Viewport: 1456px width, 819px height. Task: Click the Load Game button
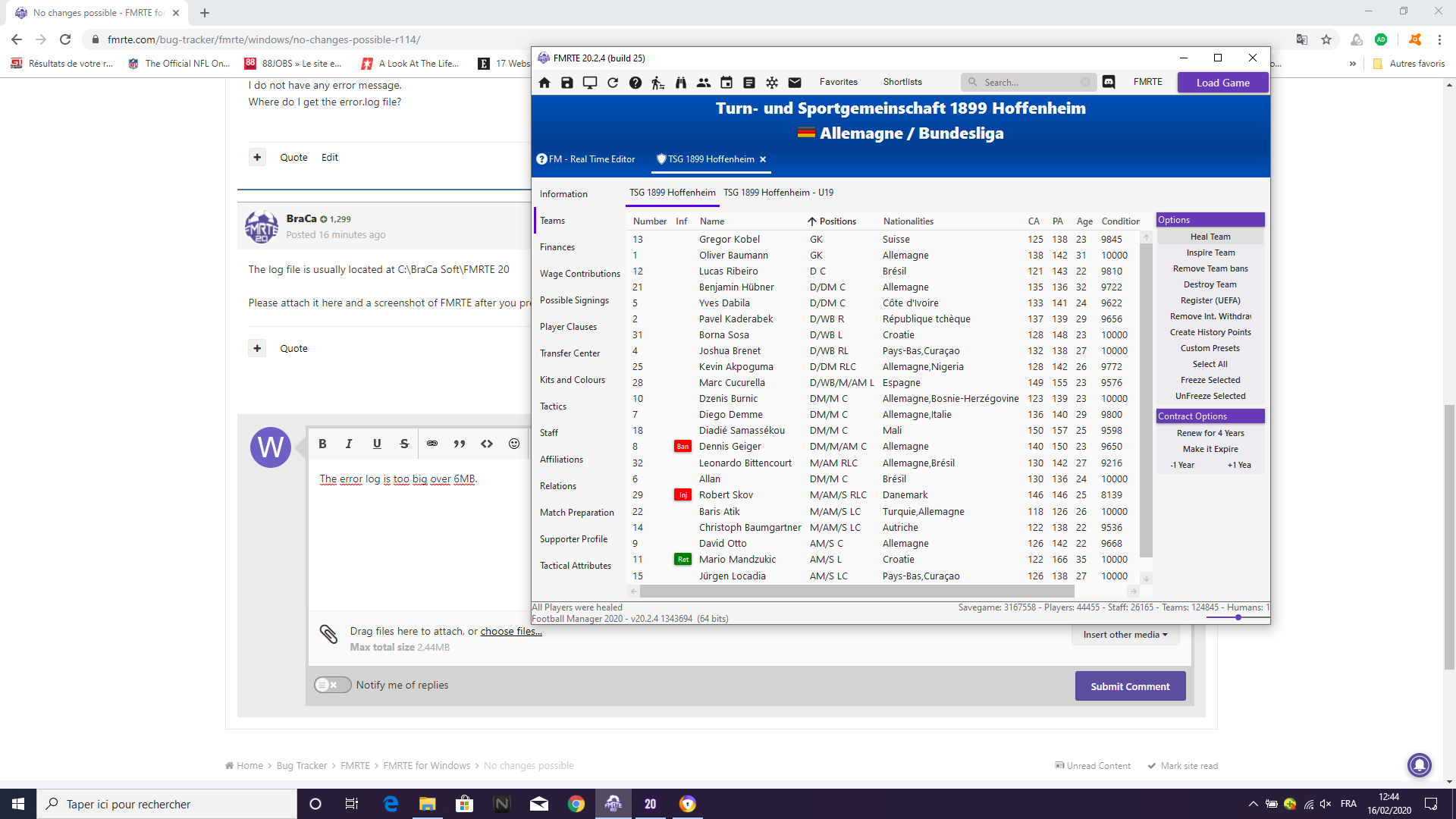(x=1222, y=83)
